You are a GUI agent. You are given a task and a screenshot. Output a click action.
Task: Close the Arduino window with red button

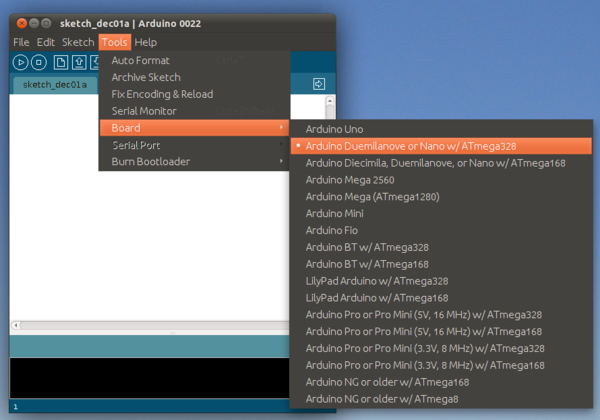(x=22, y=23)
